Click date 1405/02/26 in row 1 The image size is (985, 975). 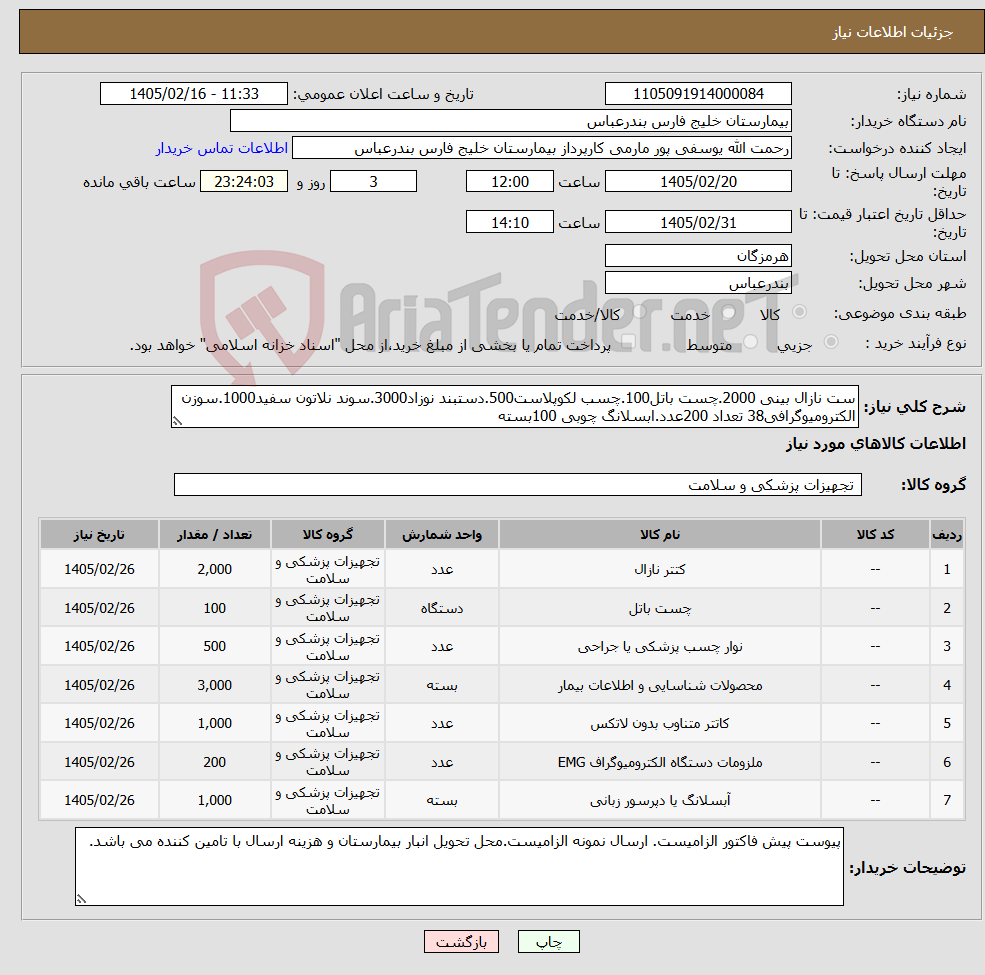point(99,569)
